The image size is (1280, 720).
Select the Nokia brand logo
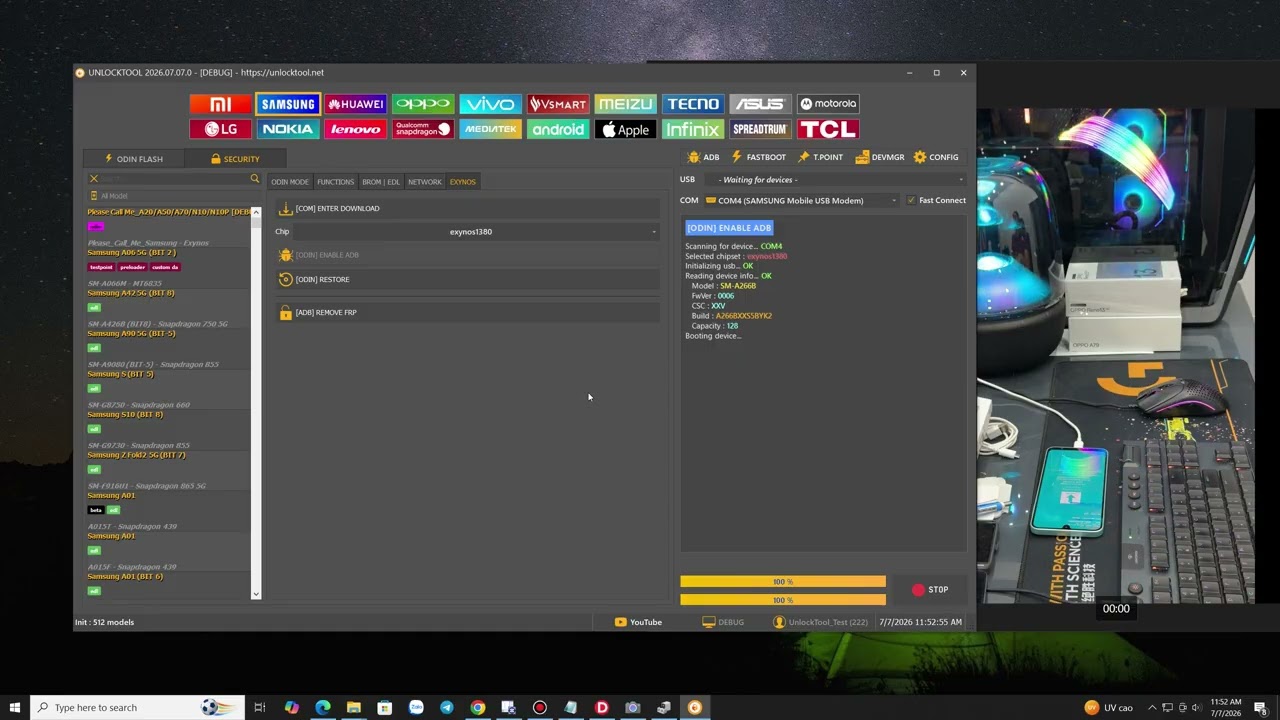[x=288, y=129]
